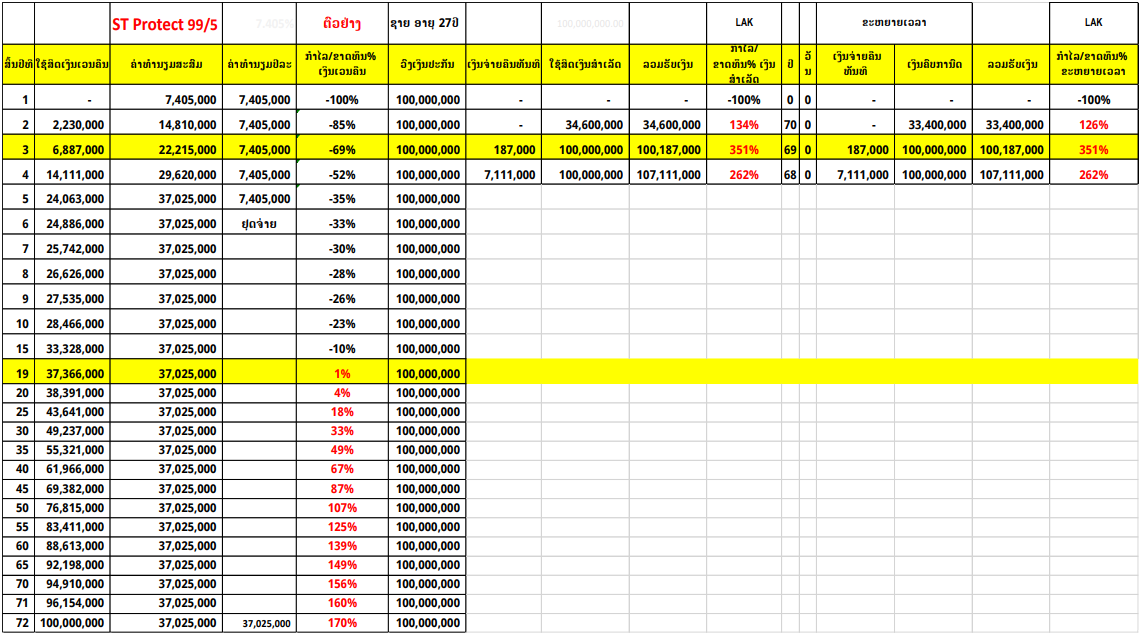The width and height of the screenshot is (1144, 637).
Task: Select the age cell showing 68
Action: [790, 174]
